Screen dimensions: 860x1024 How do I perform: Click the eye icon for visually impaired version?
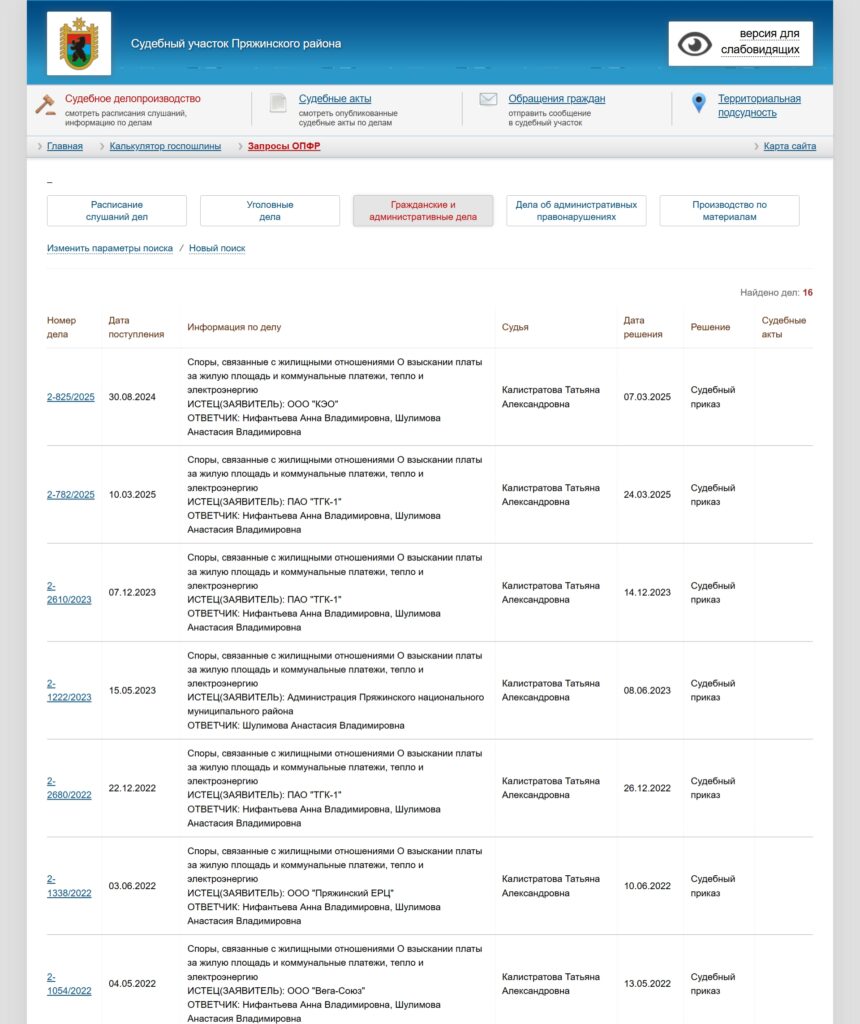(695, 44)
